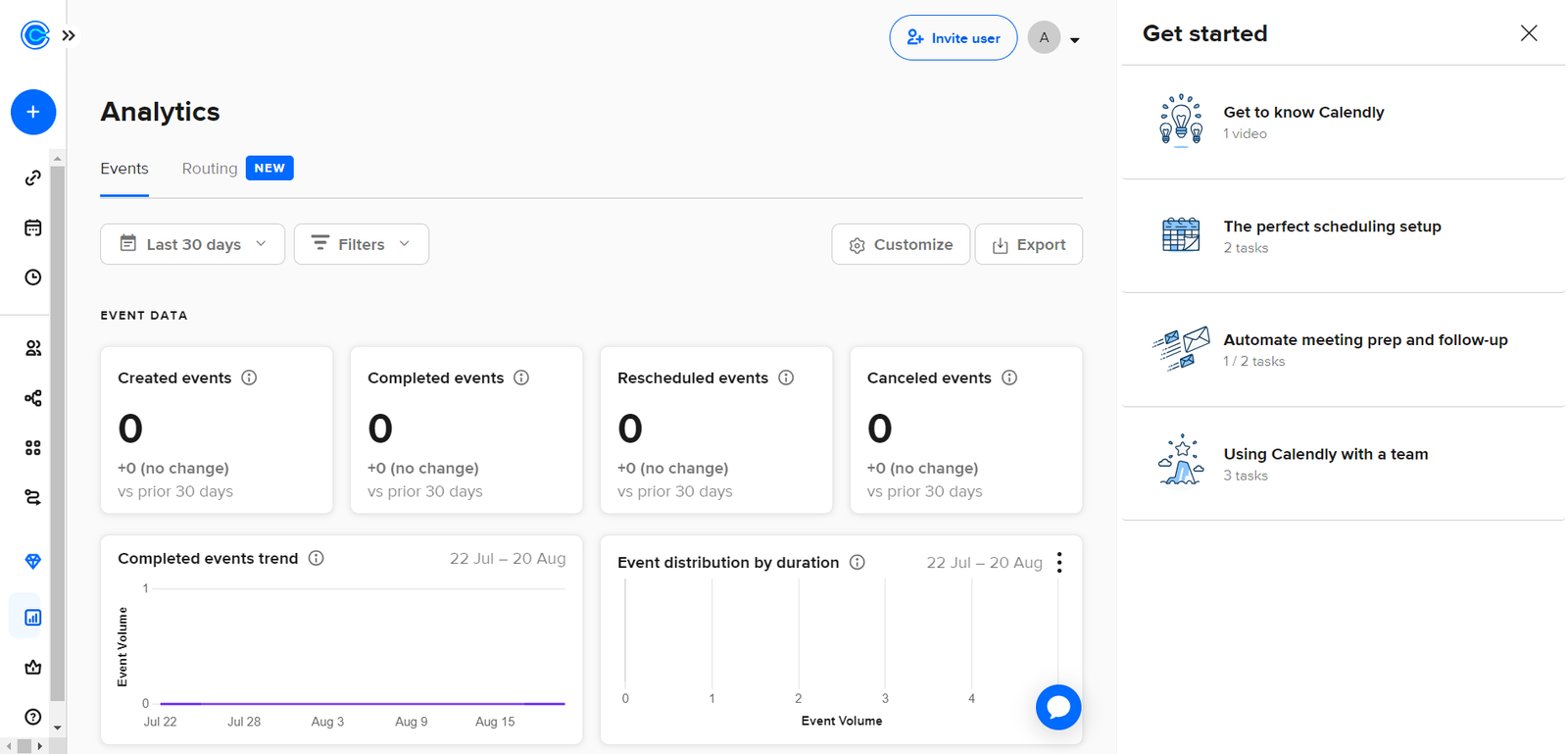Click the NEW badge beside Routing
Screen dimensions: 1568x754
[x=269, y=168]
